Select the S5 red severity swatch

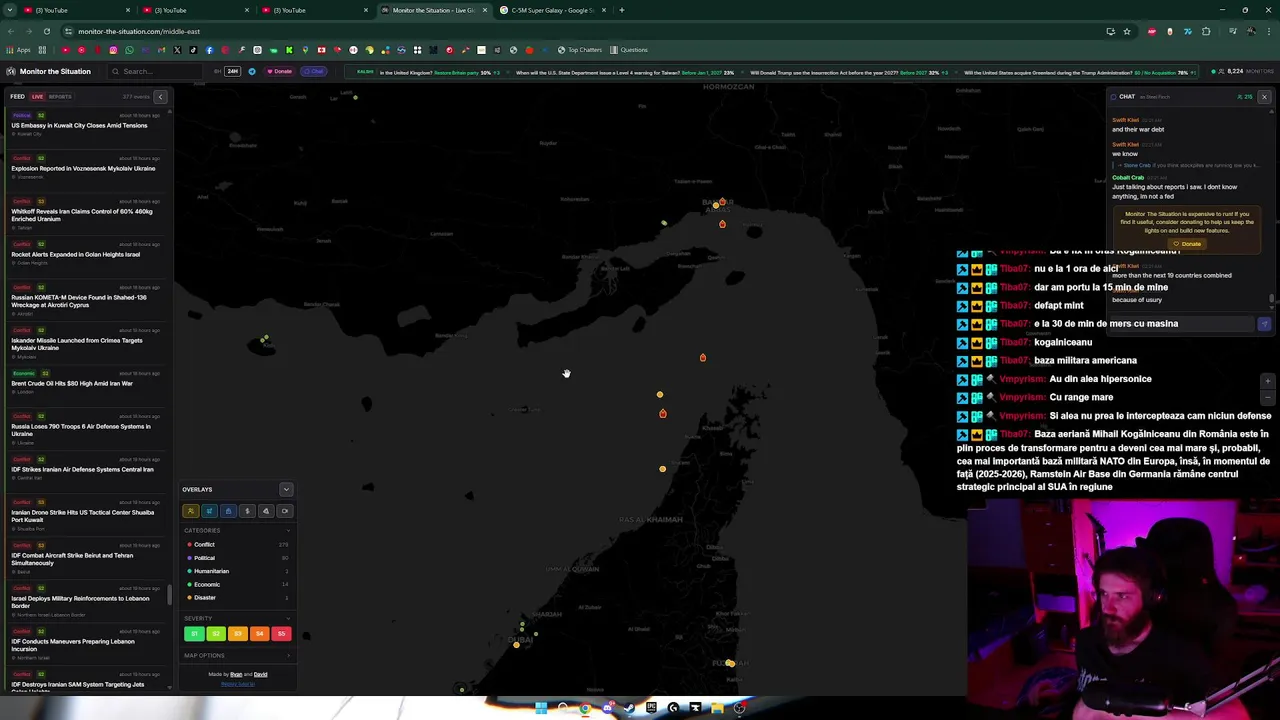click(x=281, y=634)
